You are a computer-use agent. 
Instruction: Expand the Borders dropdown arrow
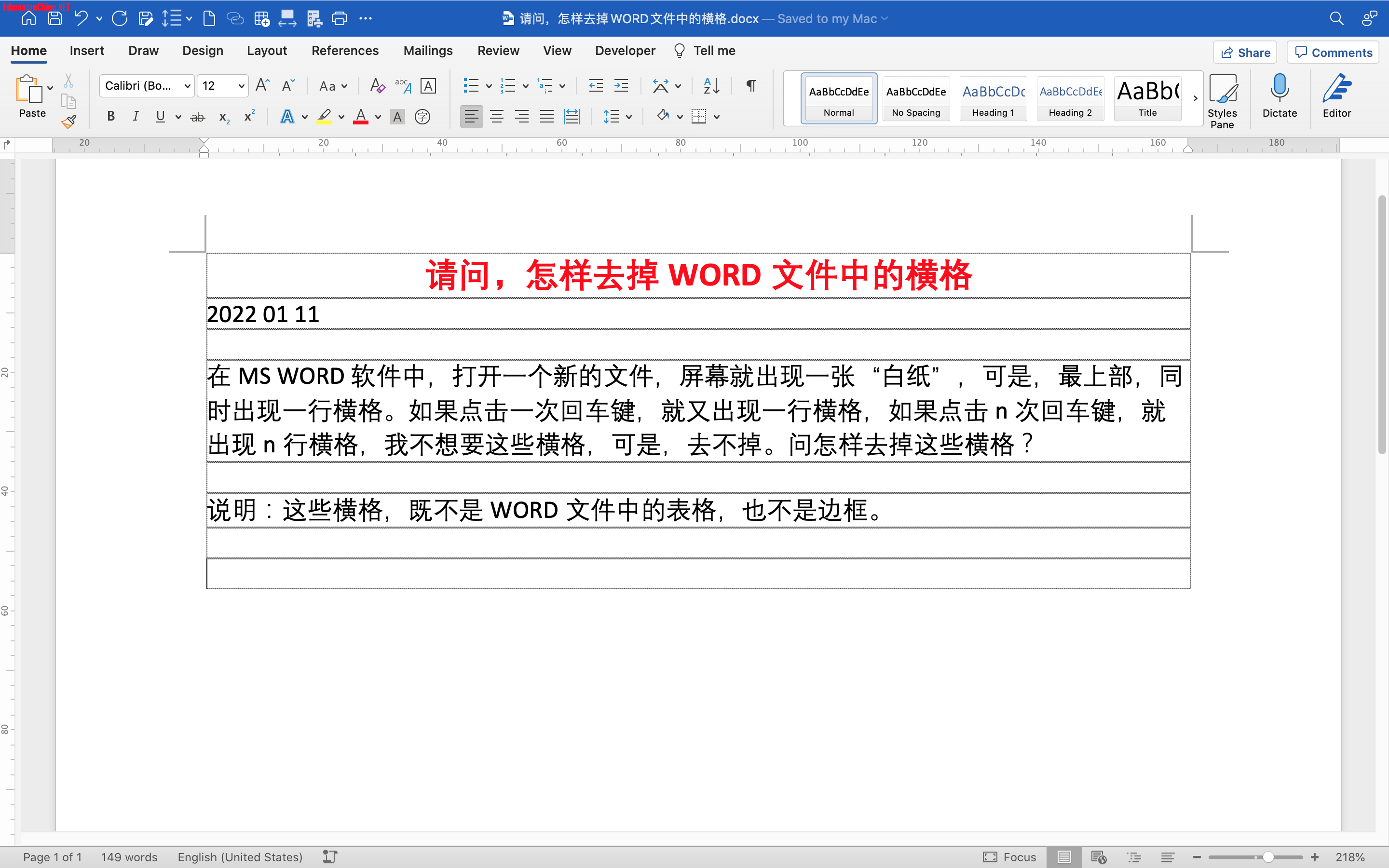point(716,117)
